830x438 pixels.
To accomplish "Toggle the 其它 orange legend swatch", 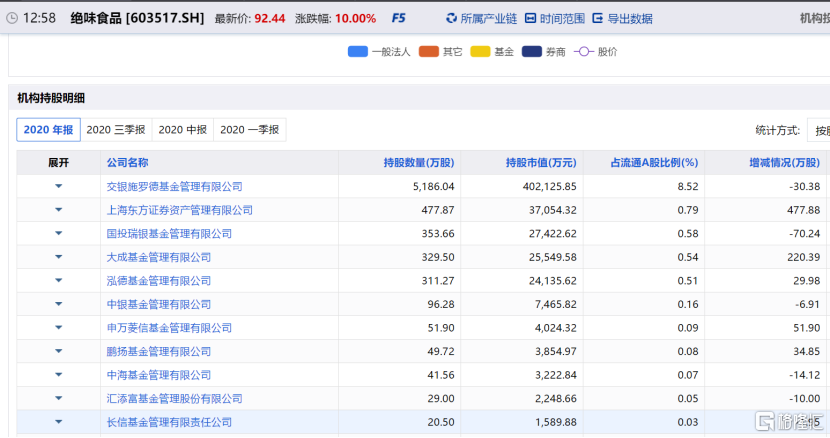I will coord(429,51).
